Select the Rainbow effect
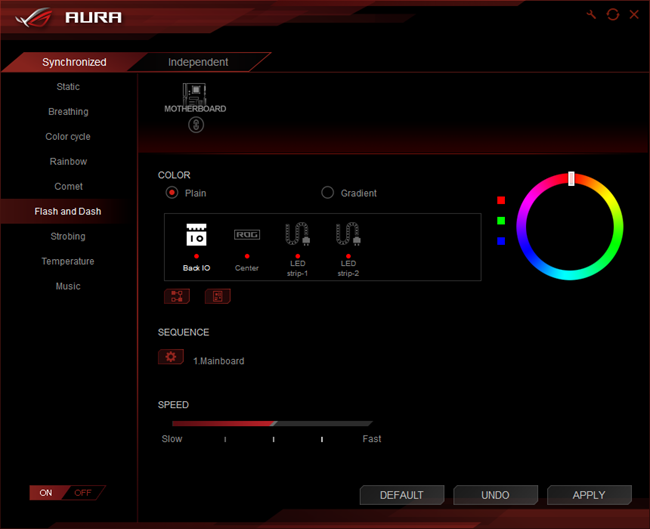Image resolution: width=650 pixels, height=529 pixels. 68,161
